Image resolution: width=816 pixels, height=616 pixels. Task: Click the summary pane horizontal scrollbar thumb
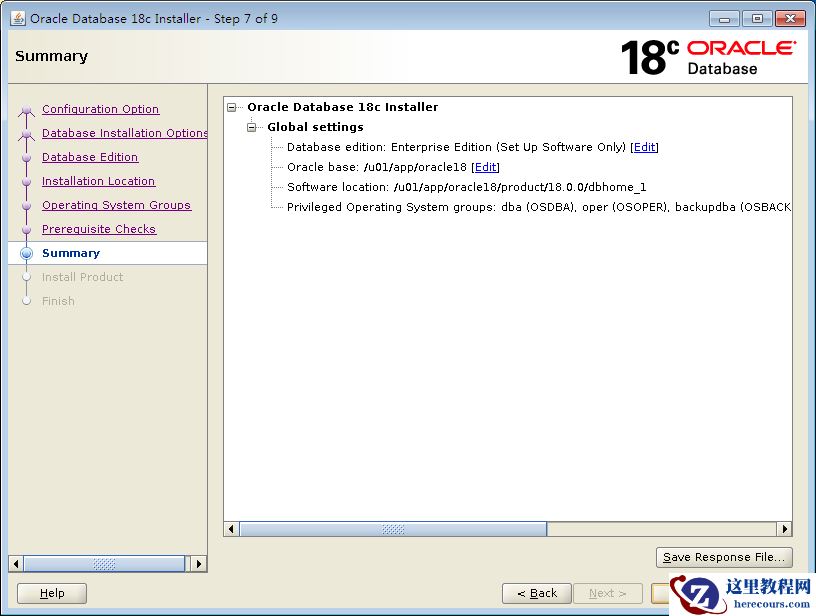coord(393,529)
